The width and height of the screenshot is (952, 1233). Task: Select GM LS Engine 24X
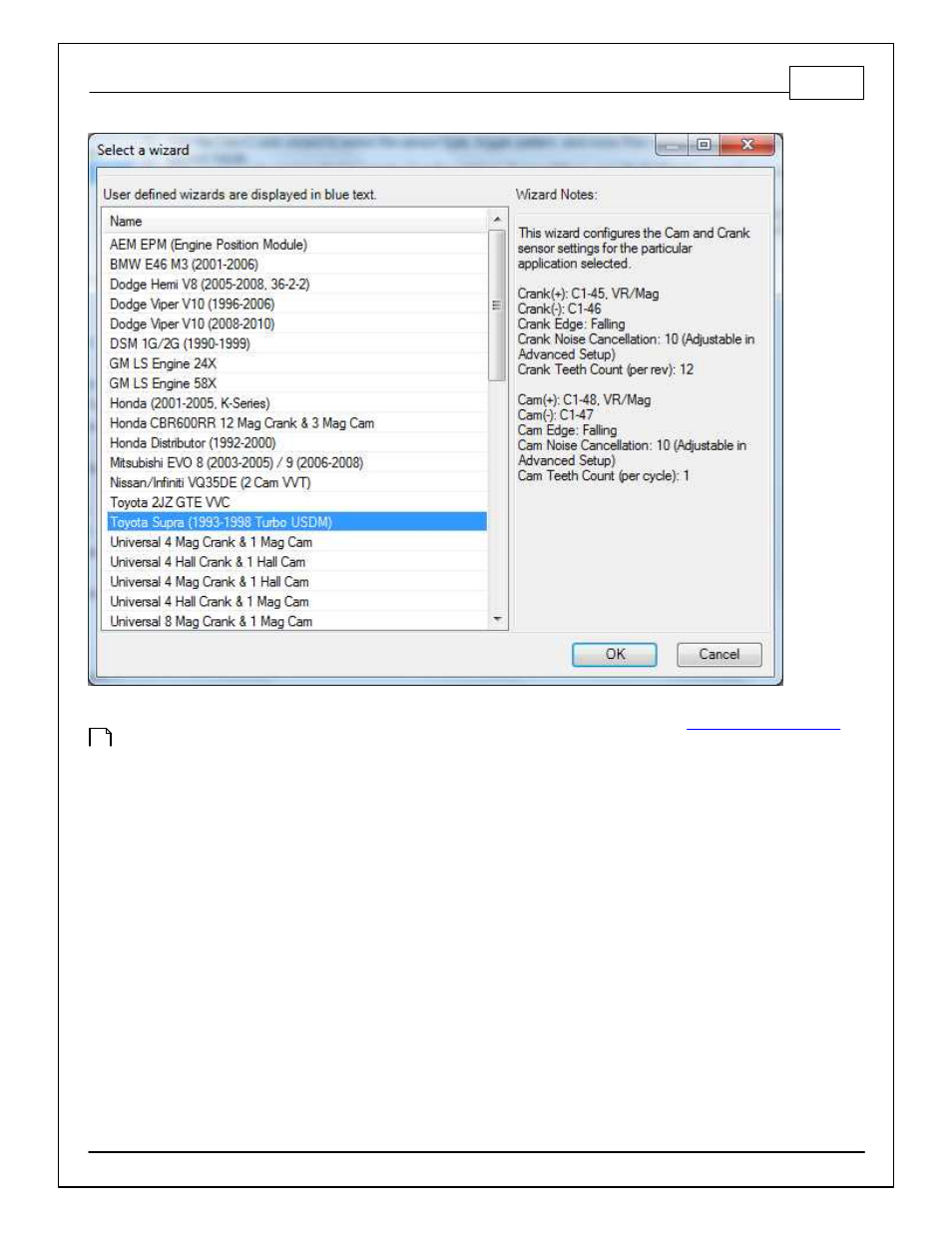click(x=295, y=363)
